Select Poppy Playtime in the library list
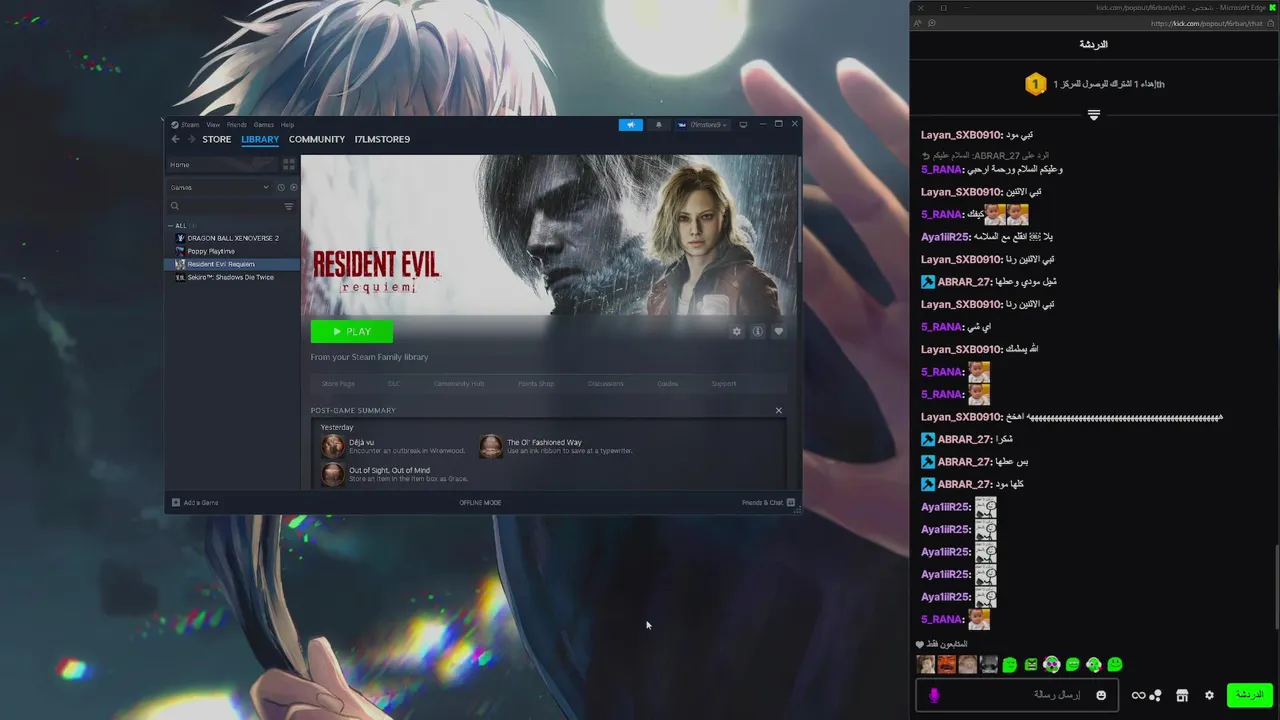Viewport: 1280px width, 720px height. point(233,251)
